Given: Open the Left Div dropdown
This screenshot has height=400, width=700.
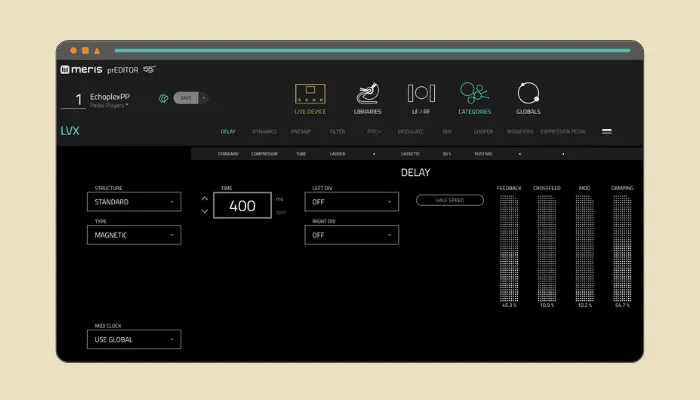Looking at the screenshot, I should (x=351, y=202).
